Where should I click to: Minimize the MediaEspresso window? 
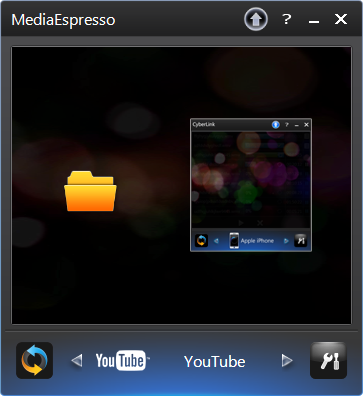pyautogui.click(x=314, y=22)
